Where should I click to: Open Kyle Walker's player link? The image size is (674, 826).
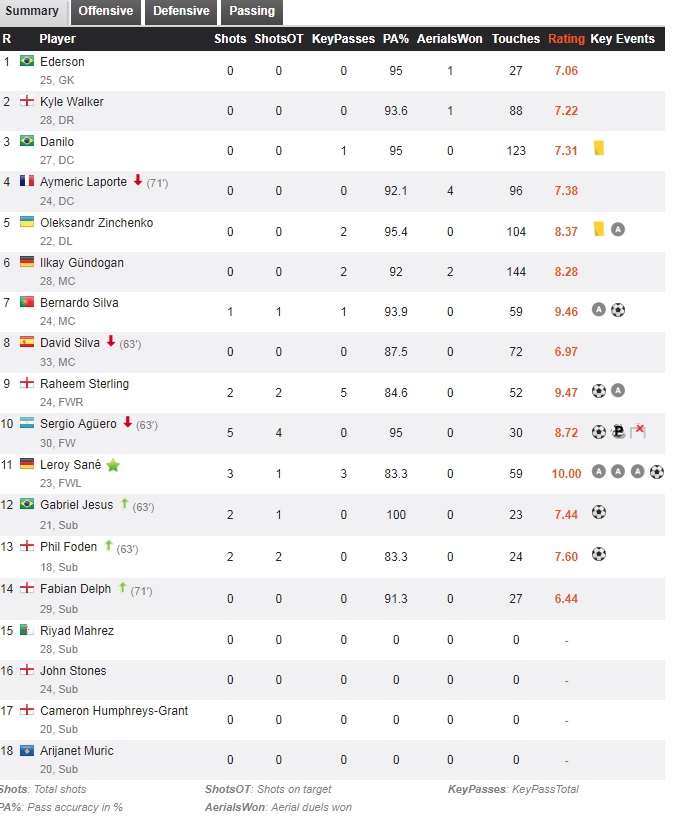coord(72,102)
